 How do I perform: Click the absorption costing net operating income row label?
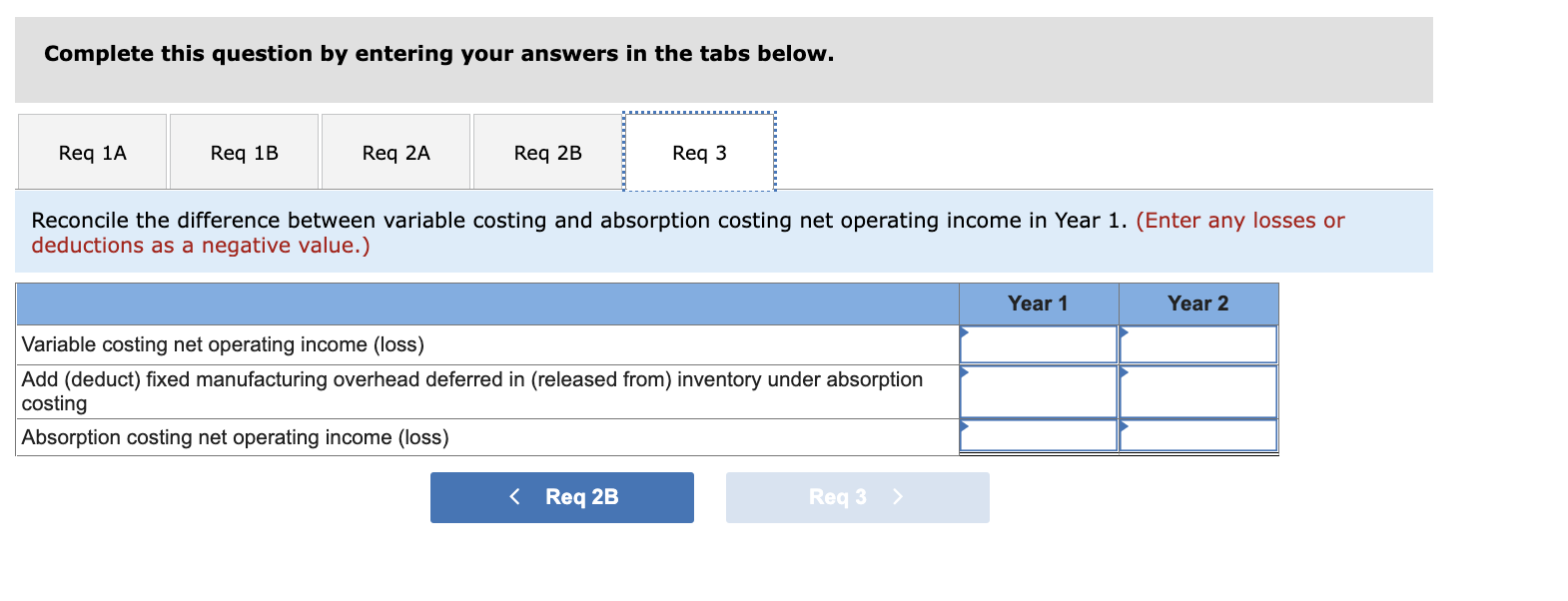pyautogui.click(x=235, y=437)
